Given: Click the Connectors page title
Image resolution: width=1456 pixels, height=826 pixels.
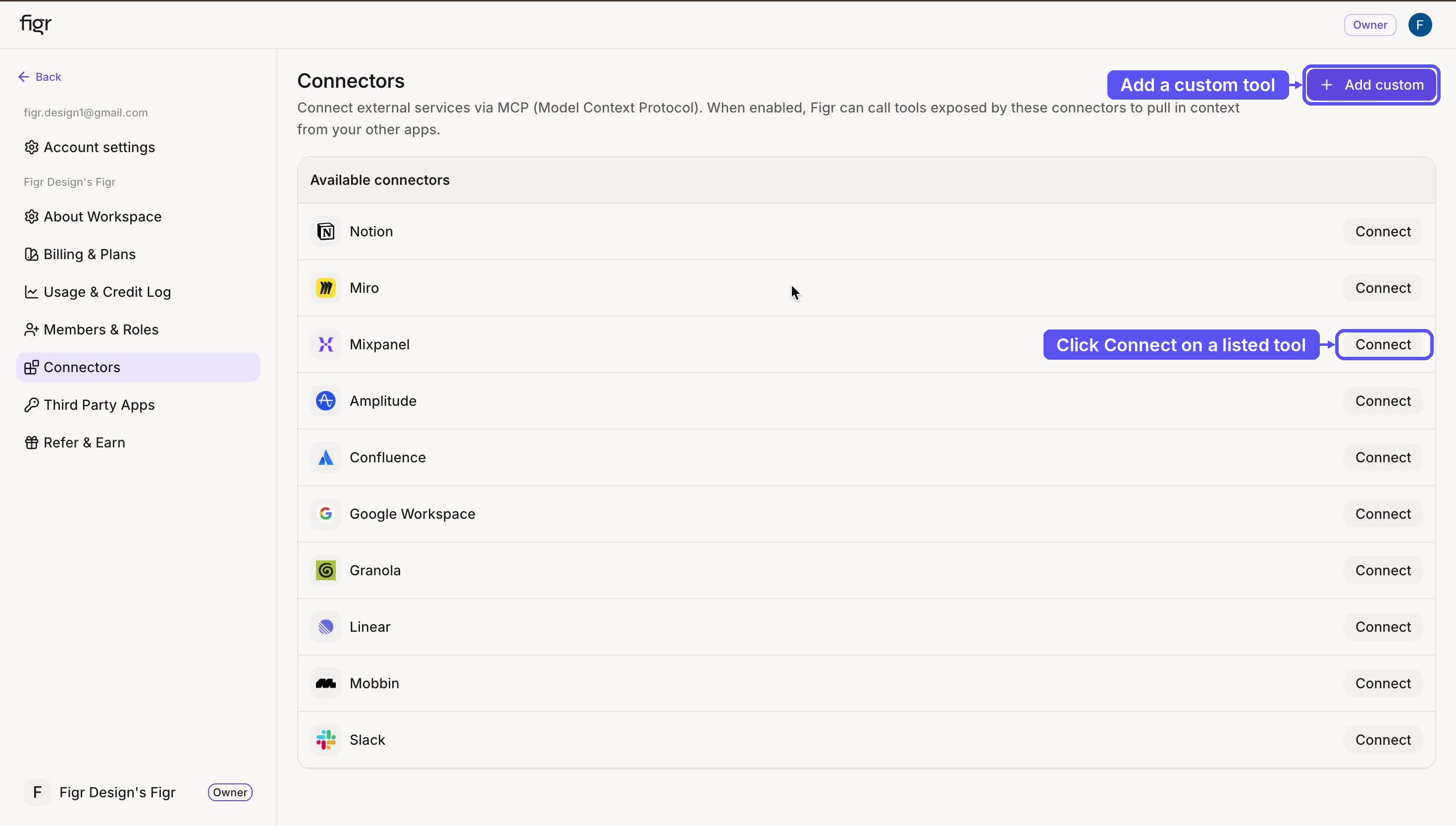Looking at the screenshot, I should click(351, 81).
